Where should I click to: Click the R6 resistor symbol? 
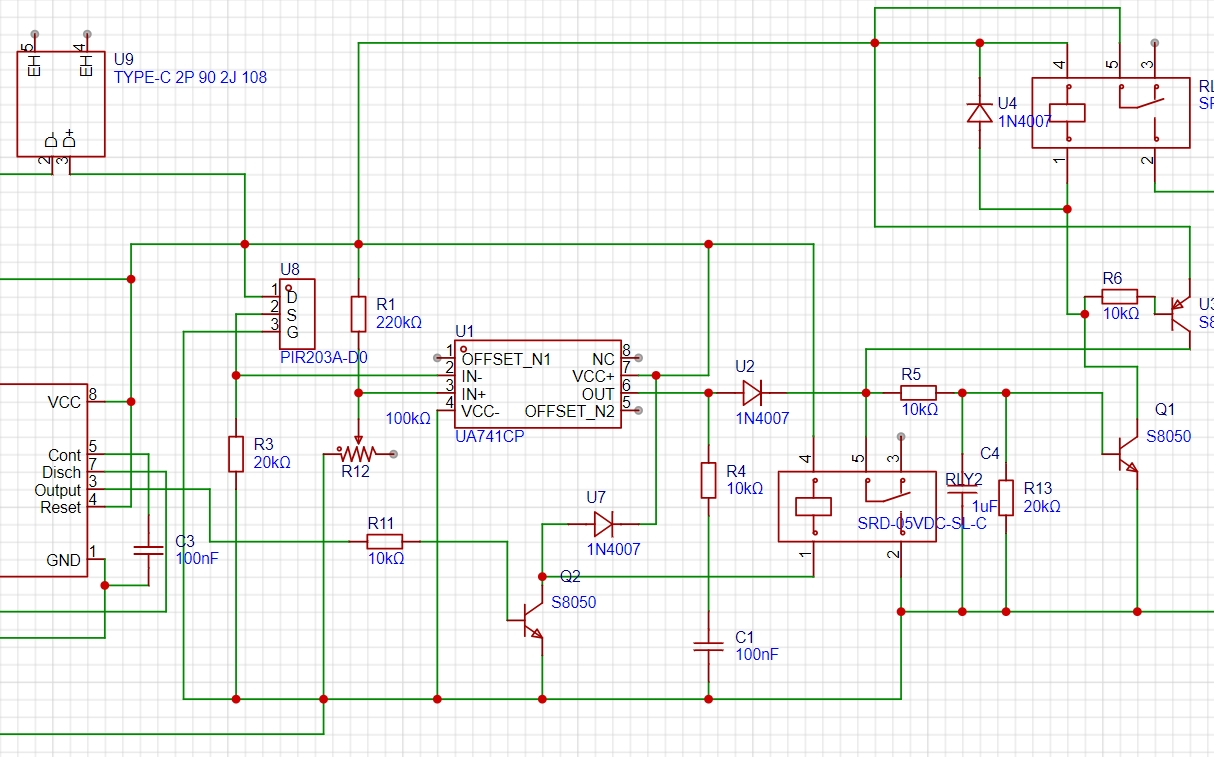[x=1119, y=296]
